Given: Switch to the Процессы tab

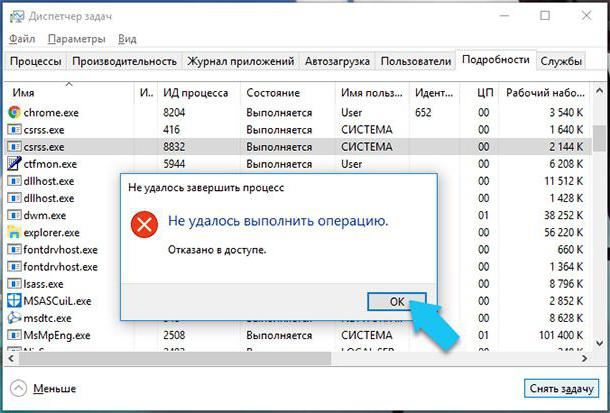Looking at the screenshot, I should tap(35, 61).
